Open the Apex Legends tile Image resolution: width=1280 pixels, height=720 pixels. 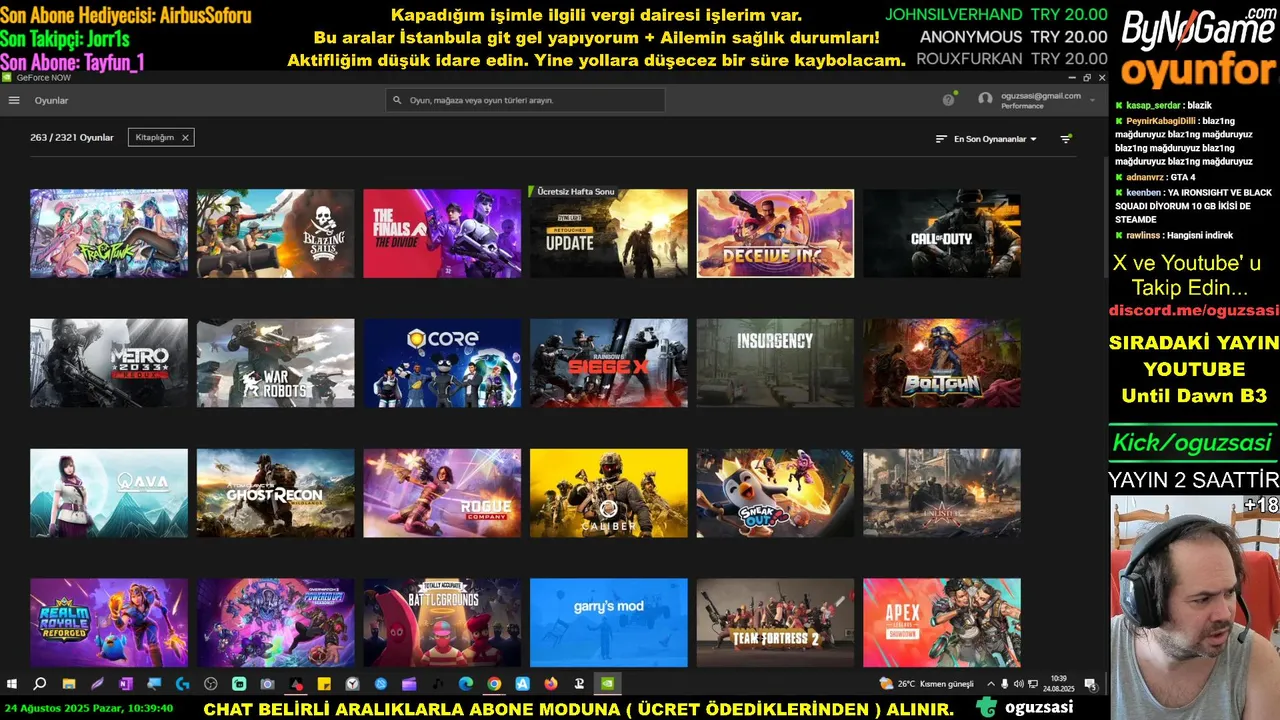coord(942,622)
